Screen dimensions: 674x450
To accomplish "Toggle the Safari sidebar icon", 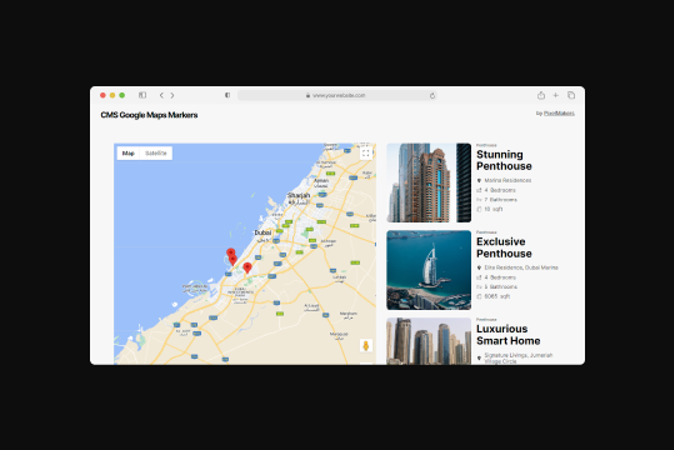I will pyautogui.click(x=142, y=95).
